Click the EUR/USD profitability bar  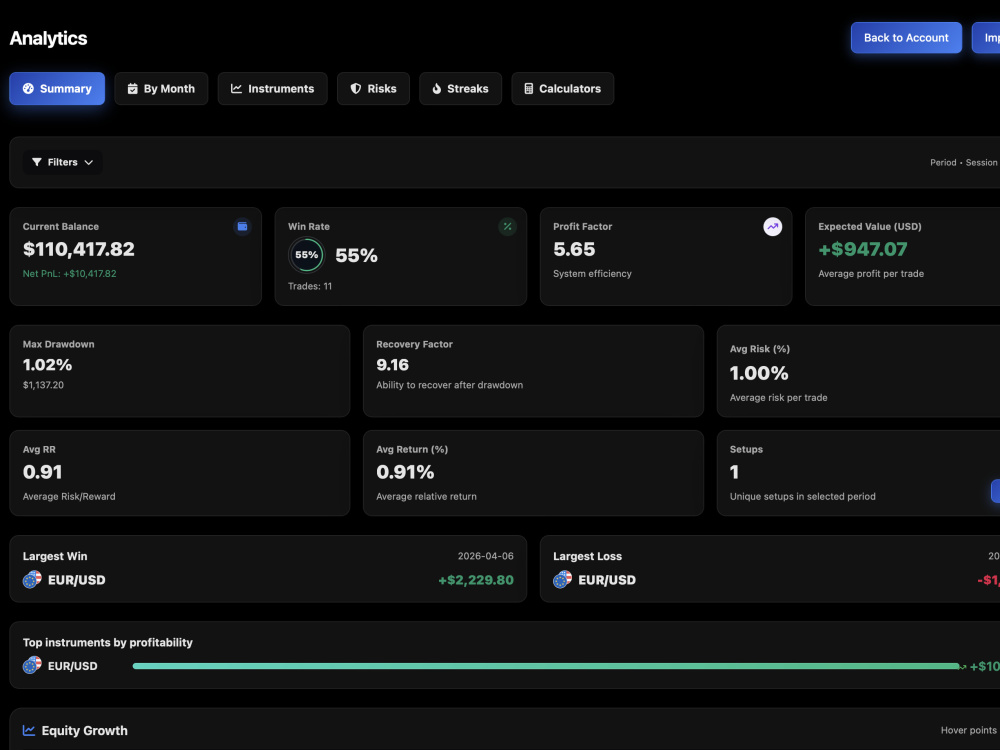coord(547,666)
